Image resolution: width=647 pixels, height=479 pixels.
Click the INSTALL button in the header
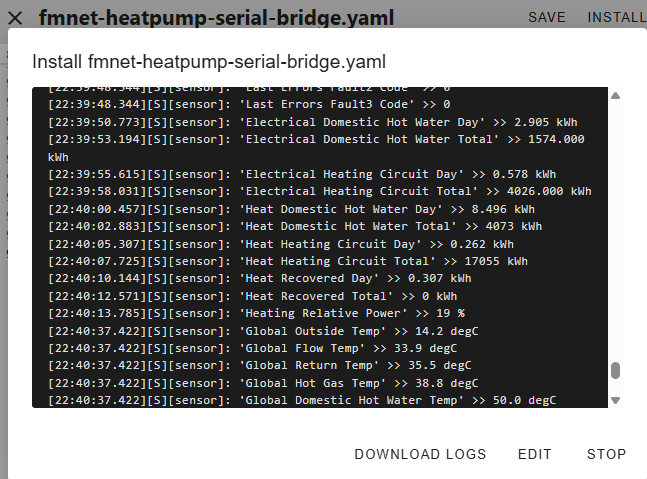(616, 17)
